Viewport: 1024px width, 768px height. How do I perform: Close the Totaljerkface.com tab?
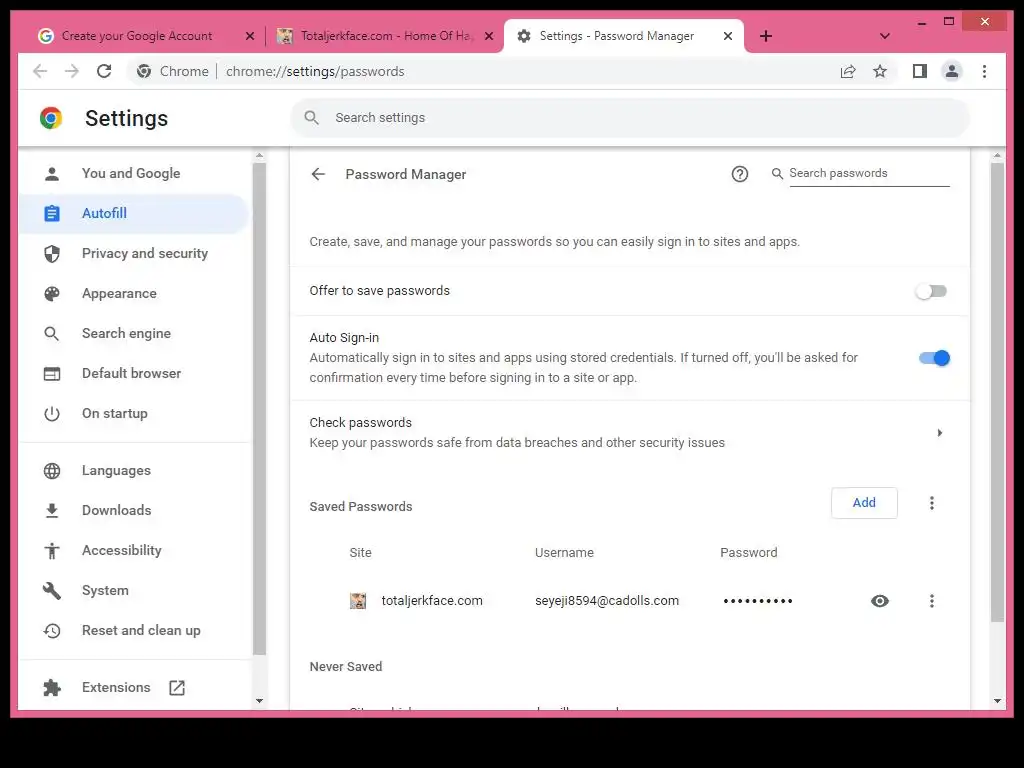488,36
